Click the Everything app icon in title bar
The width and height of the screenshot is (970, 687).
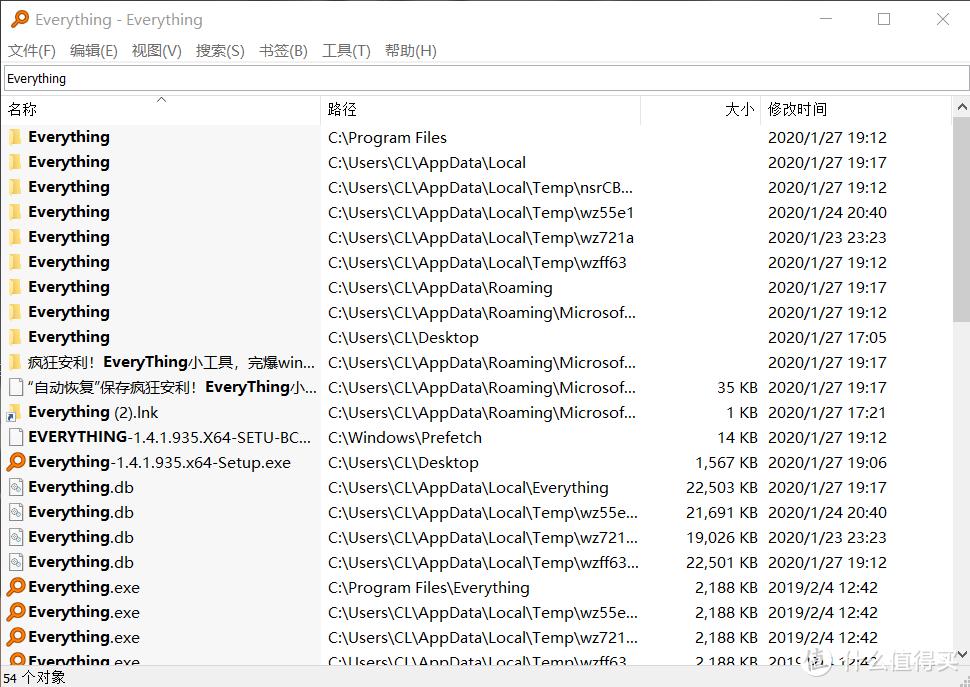19,19
